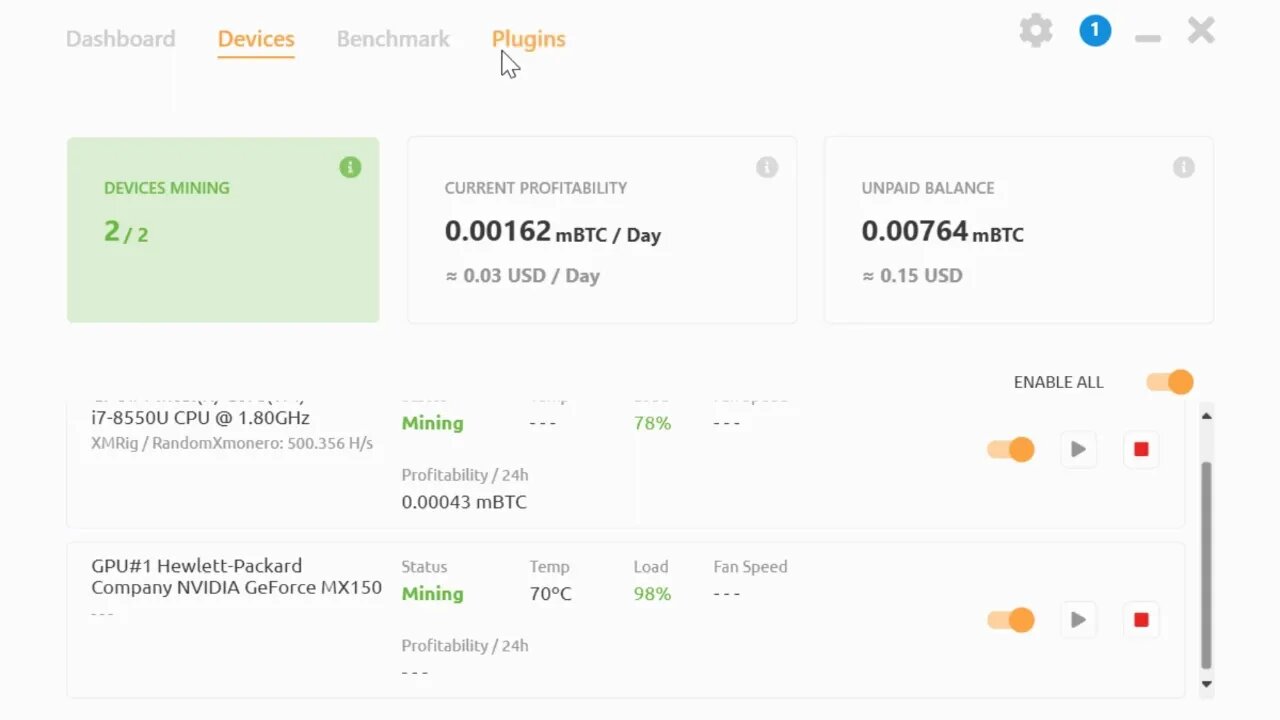Select the Devices tab
Screen dimensions: 1280x720
(x=256, y=39)
